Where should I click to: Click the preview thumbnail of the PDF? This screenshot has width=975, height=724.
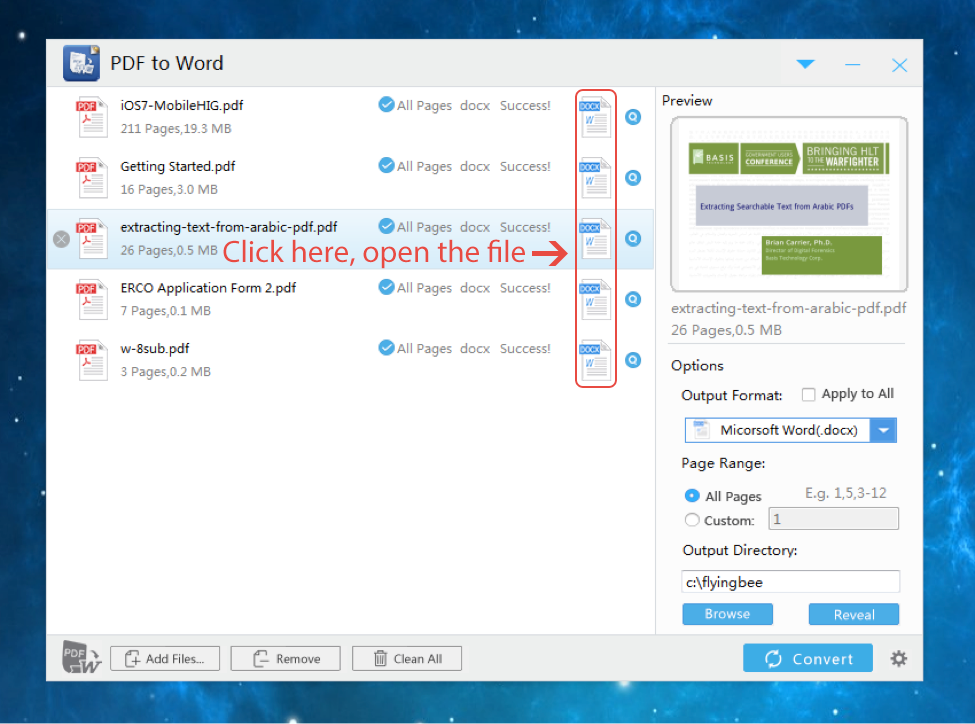[x=789, y=204]
